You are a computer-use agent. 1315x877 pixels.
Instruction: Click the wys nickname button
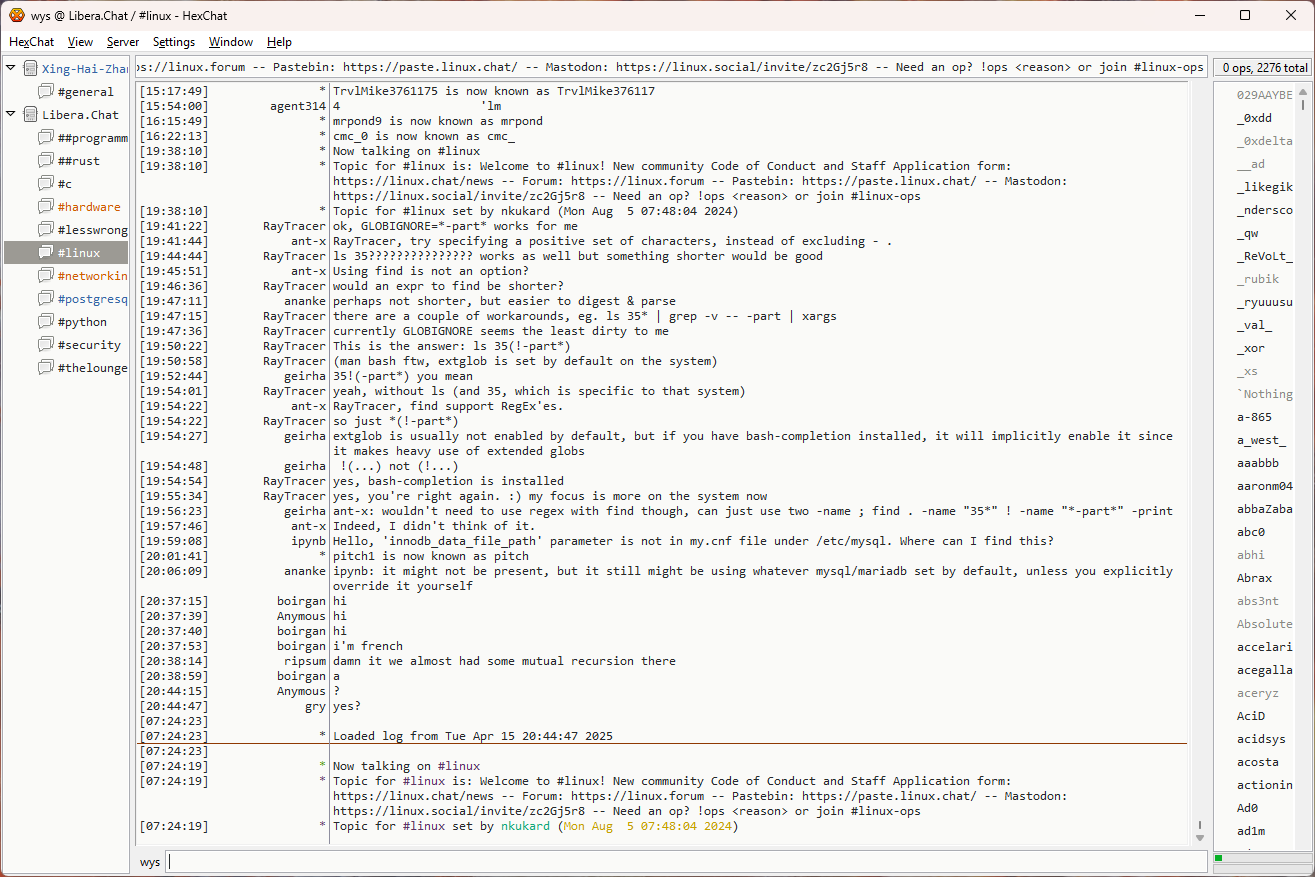pyautogui.click(x=150, y=862)
